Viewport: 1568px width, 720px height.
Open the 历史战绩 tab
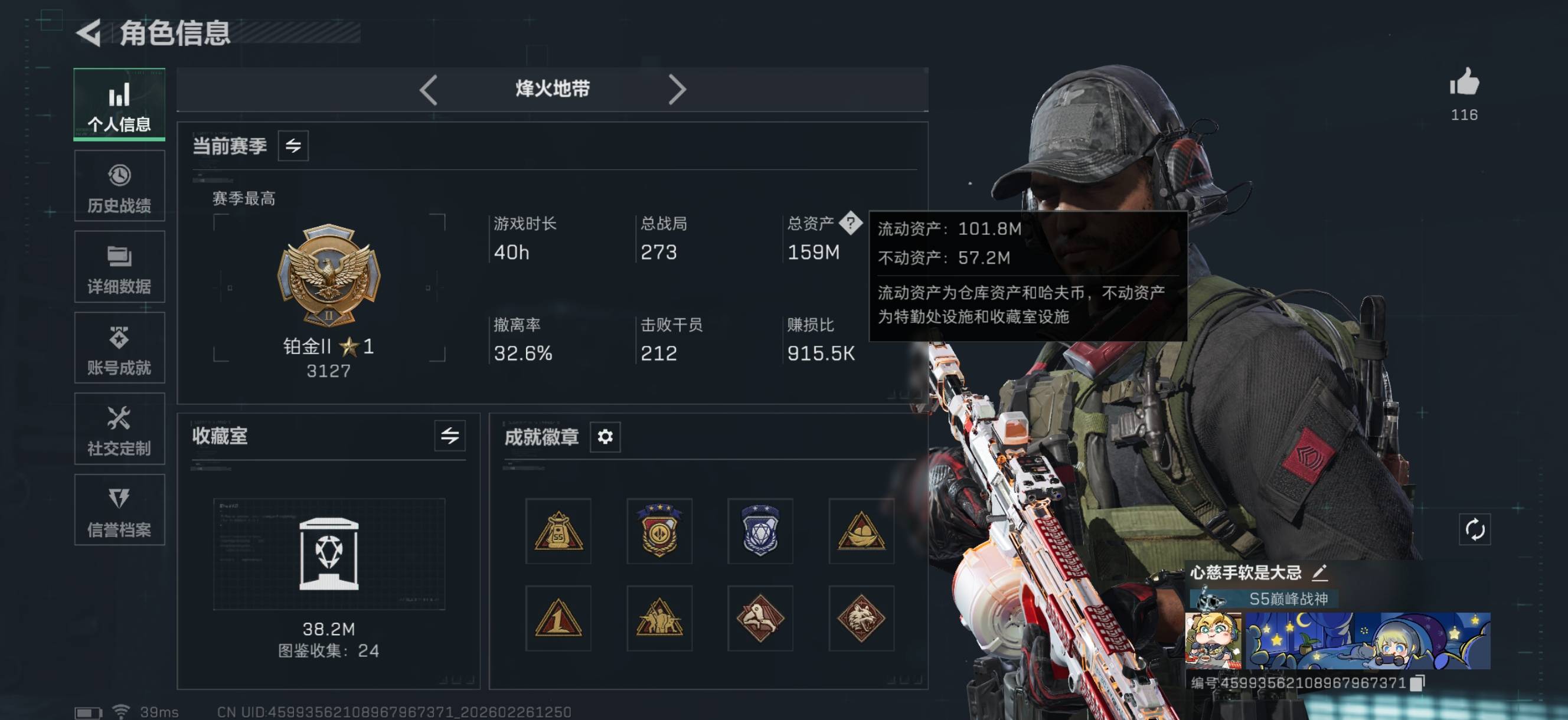click(x=119, y=186)
